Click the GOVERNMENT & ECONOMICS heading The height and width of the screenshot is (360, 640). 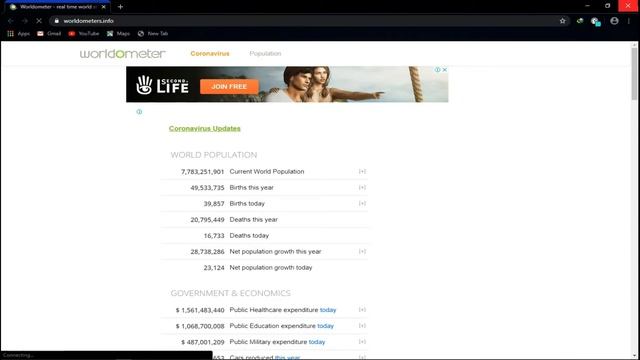tap(231, 293)
